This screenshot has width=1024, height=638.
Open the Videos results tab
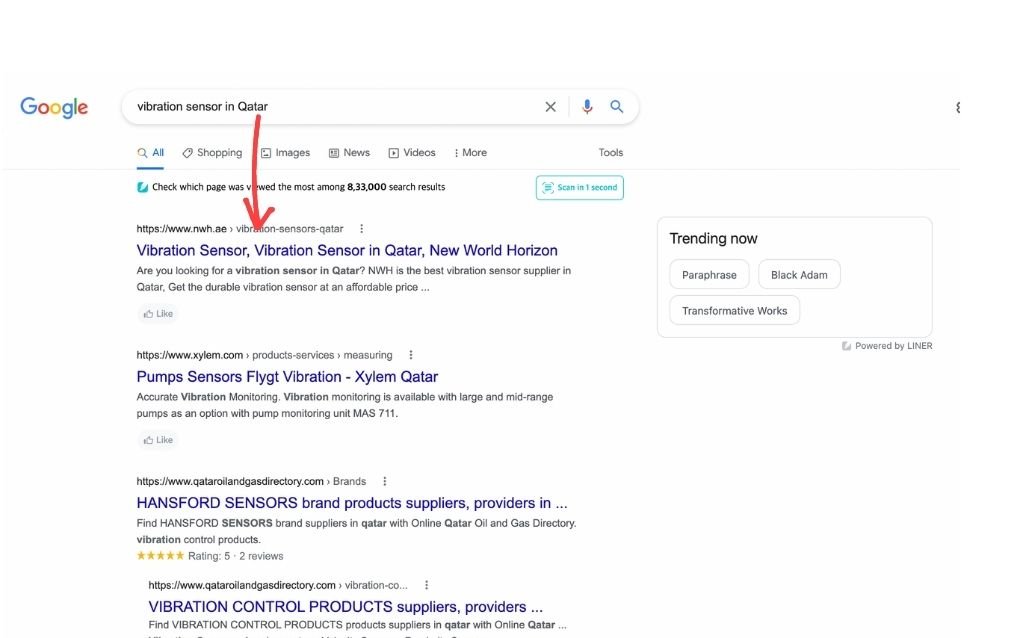coord(412,153)
